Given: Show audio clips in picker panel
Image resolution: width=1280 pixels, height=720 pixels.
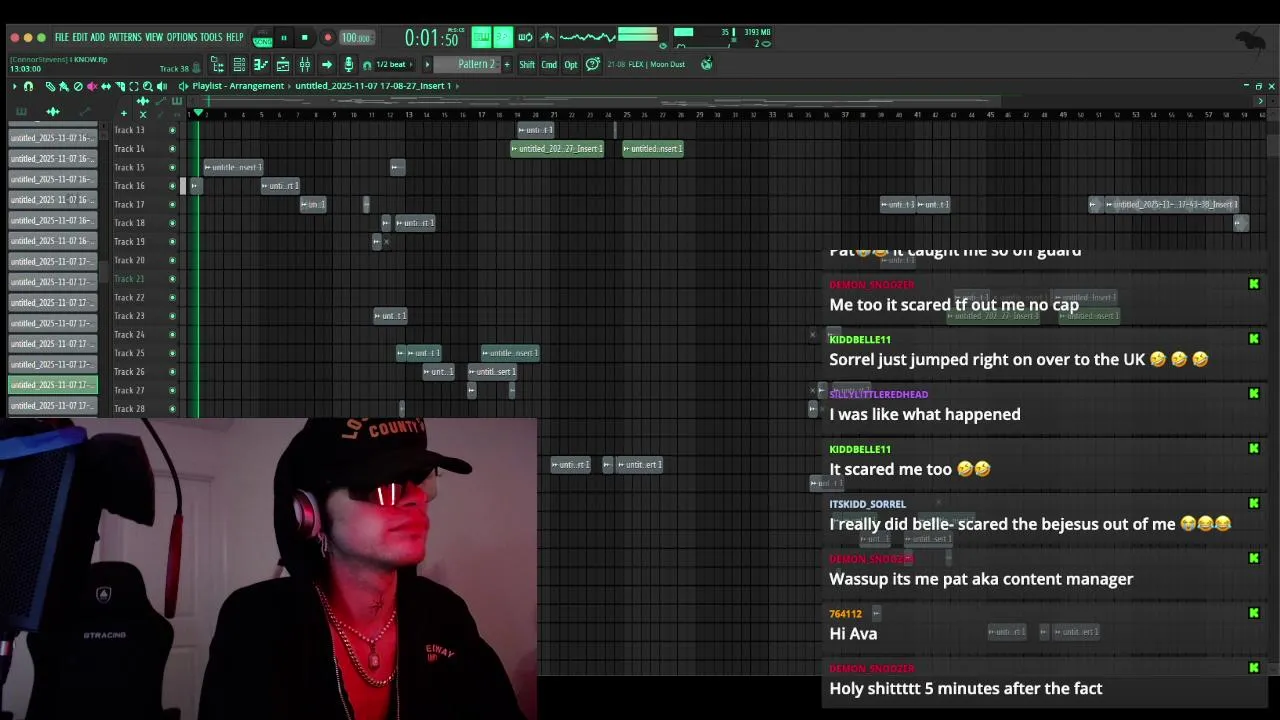Looking at the screenshot, I should [x=53, y=112].
